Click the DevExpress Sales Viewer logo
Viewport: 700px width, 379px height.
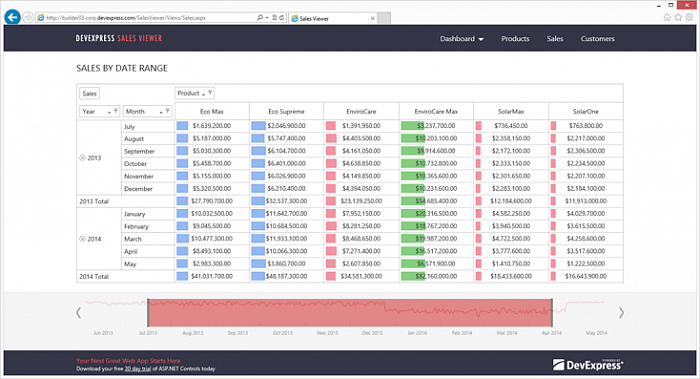tap(119, 38)
